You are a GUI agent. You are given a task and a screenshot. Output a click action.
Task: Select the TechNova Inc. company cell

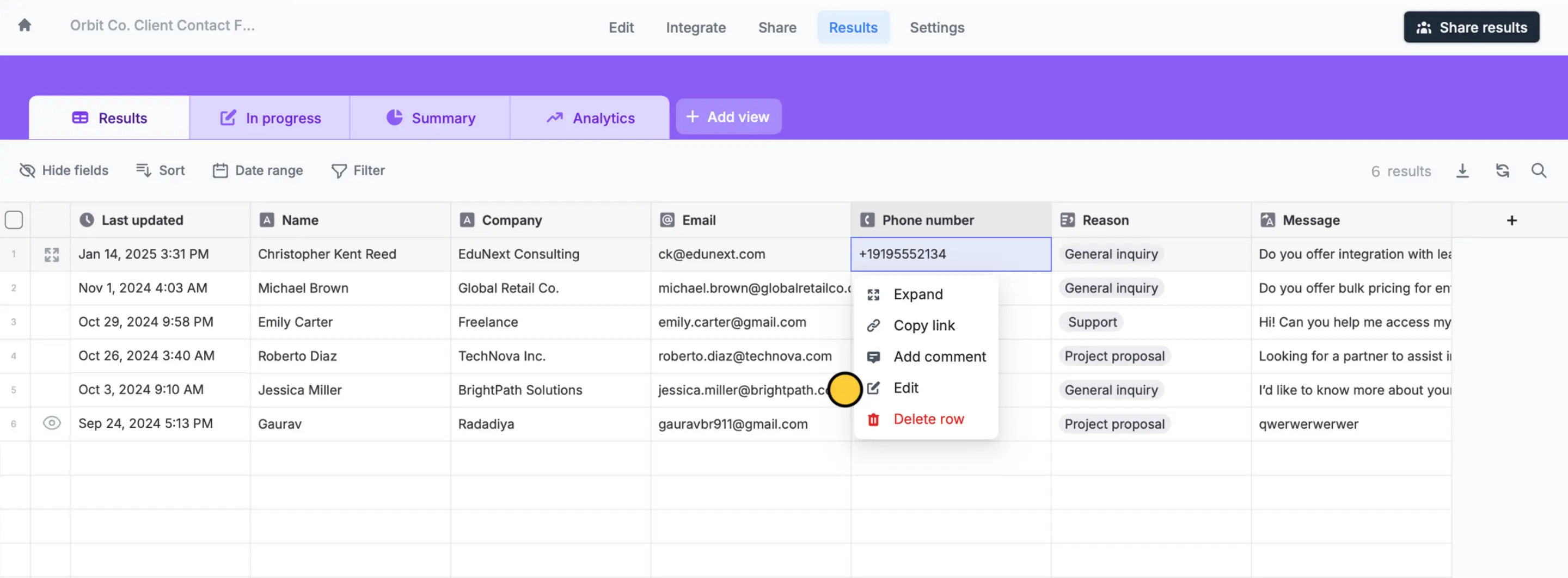tap(550, 356)
